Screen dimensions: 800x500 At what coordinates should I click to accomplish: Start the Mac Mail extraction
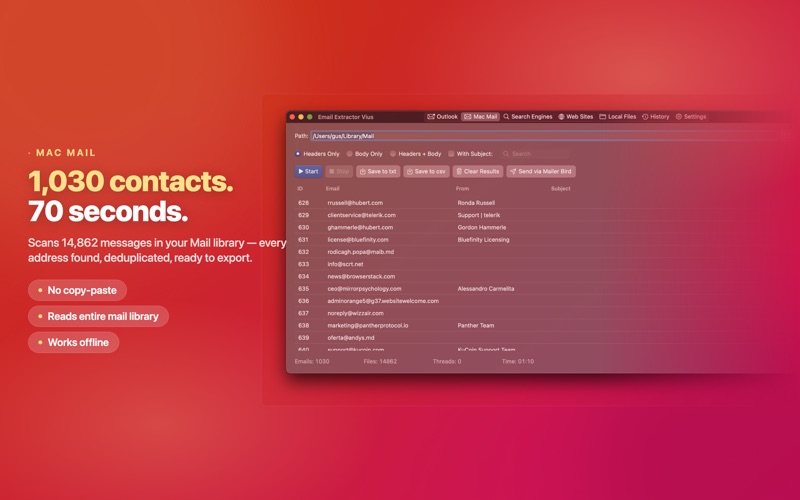[x=308, y=171]
